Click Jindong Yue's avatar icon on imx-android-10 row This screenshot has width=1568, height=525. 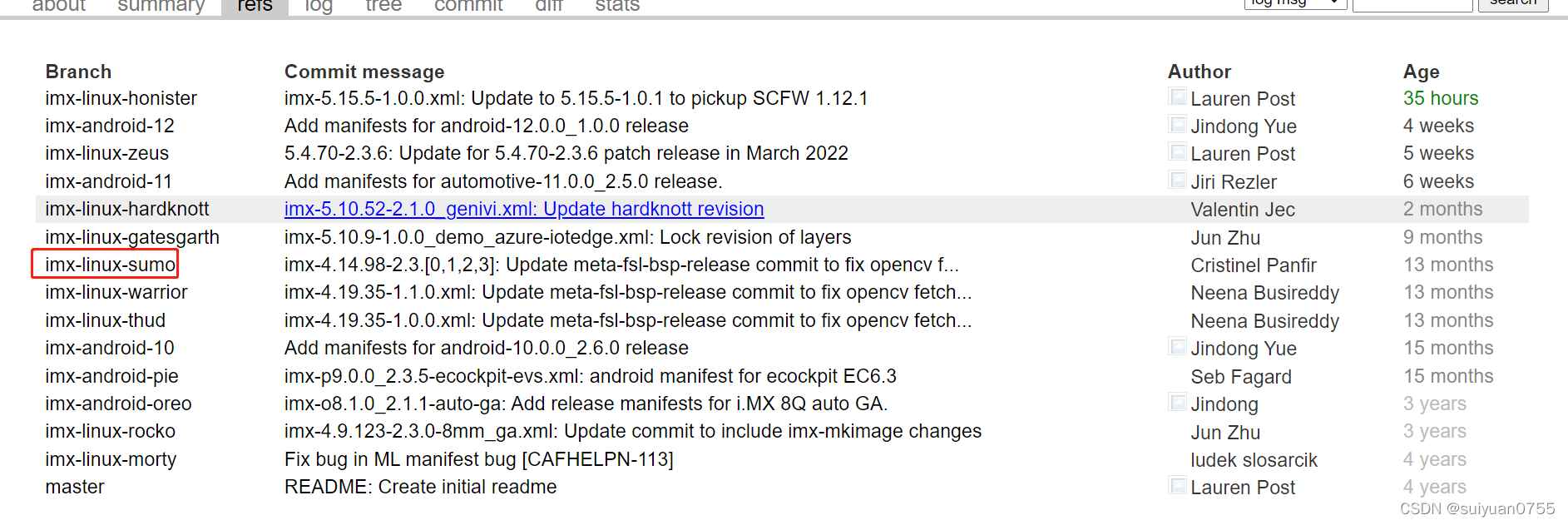1177,348
